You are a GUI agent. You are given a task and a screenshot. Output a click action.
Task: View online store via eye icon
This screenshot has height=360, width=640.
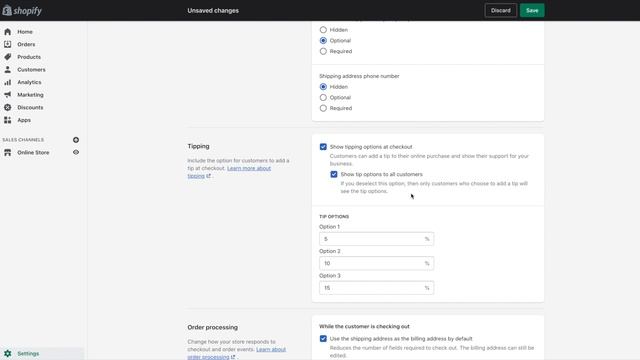[x=76, y=152]
